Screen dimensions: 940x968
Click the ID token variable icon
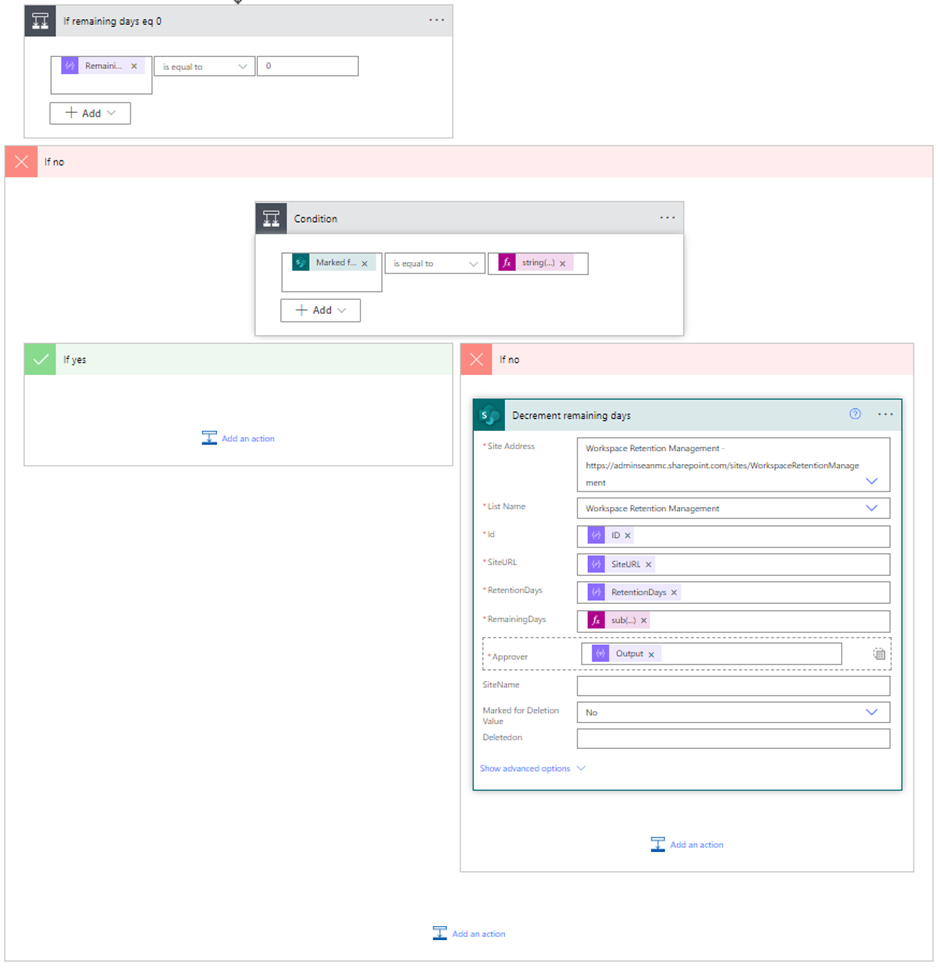coord(596,535)
